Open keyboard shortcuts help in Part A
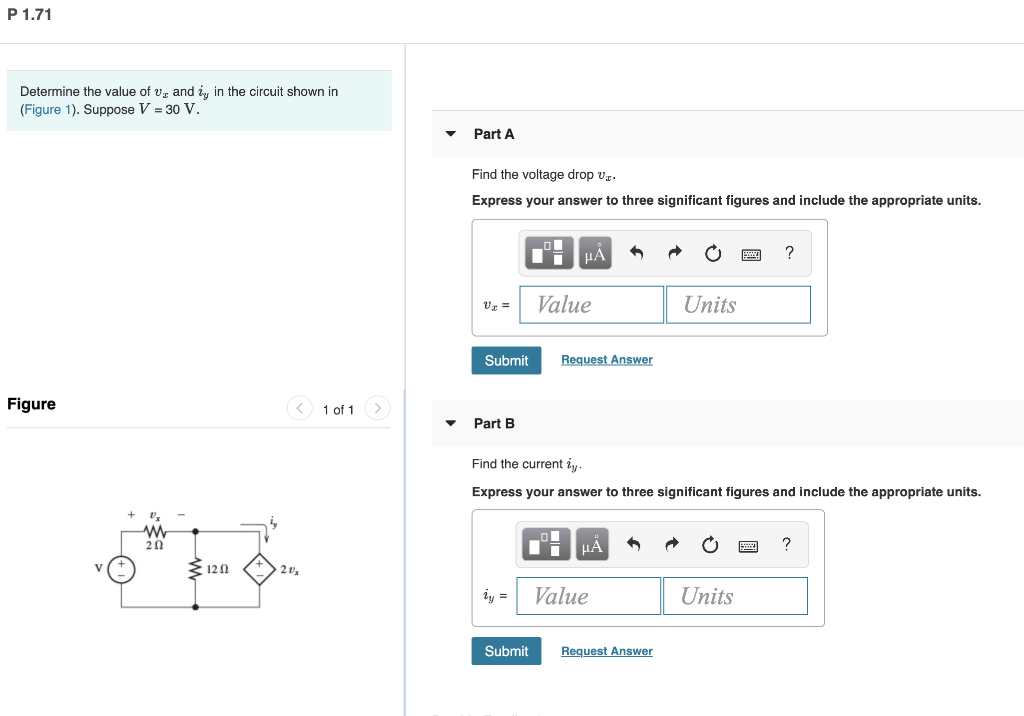Image resolution: width=1024 pixels, height=716 pixels. [750, 253]
